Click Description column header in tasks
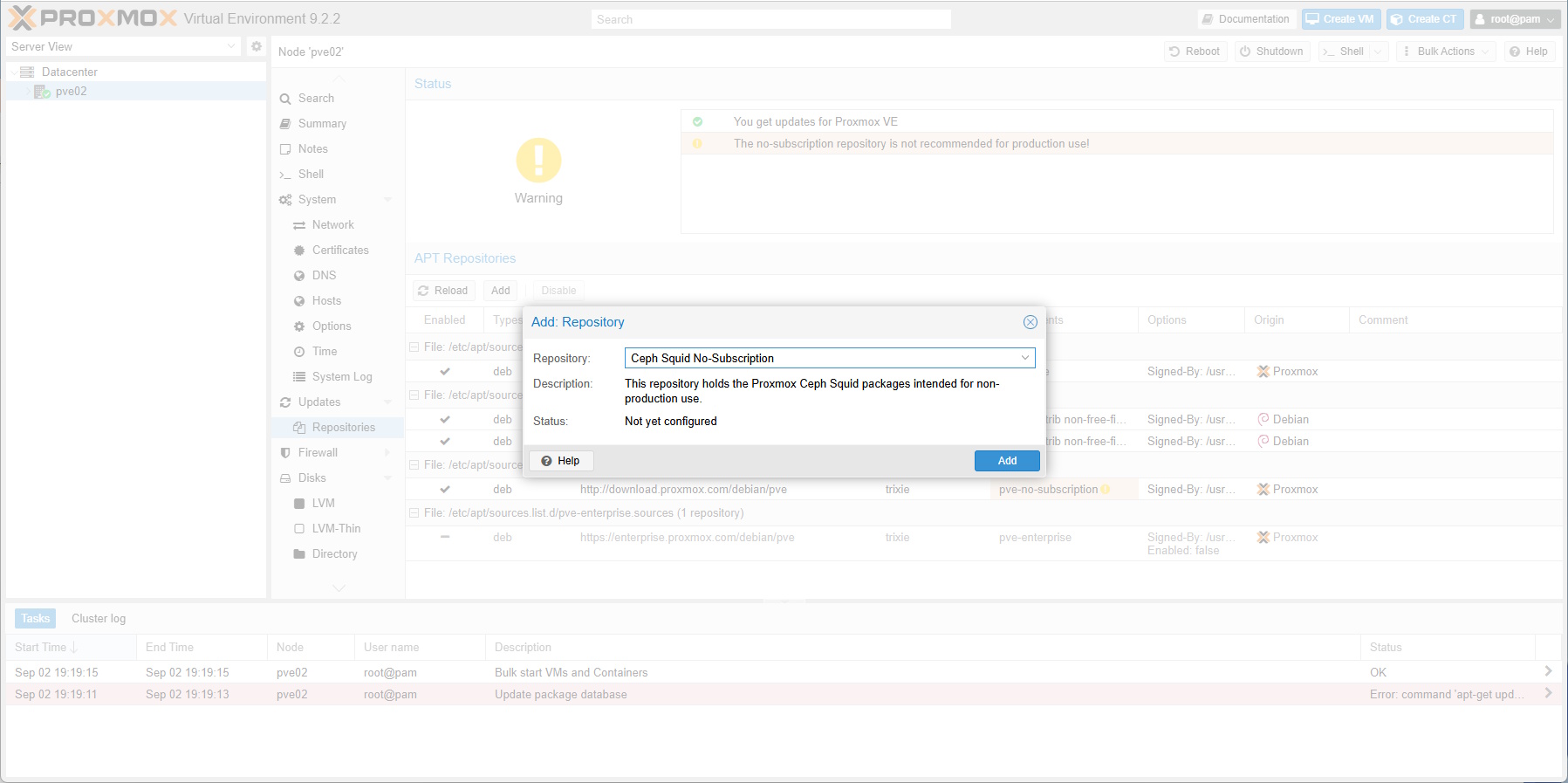The image size is (1568, 783). click(922, 648)
